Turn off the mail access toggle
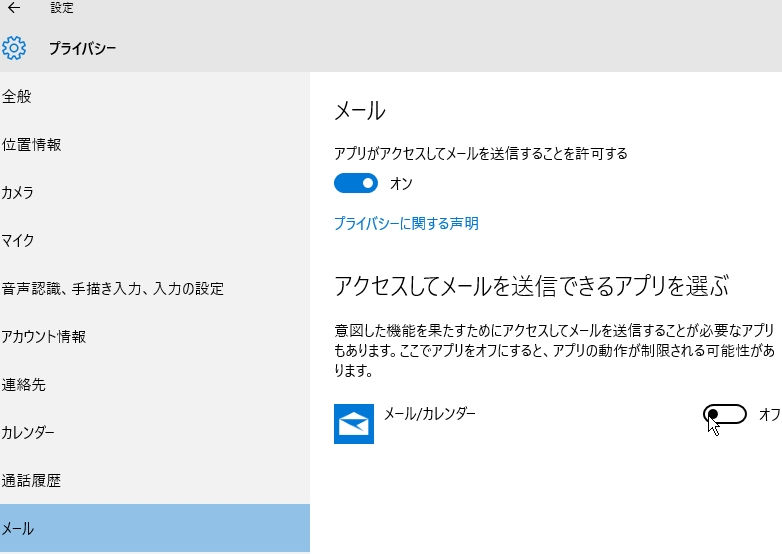 356,183
